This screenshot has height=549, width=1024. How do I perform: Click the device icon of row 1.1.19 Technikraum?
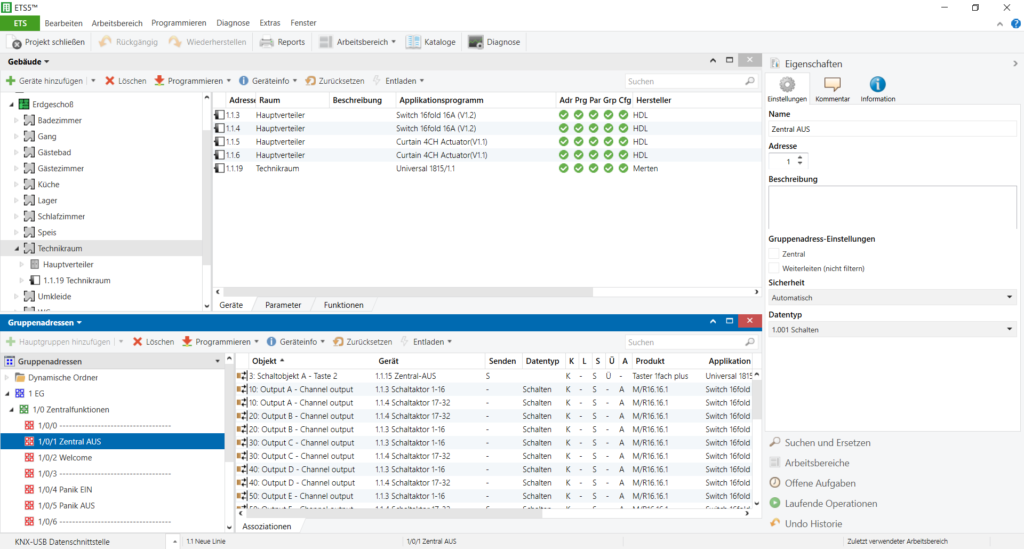click(219, 168)
